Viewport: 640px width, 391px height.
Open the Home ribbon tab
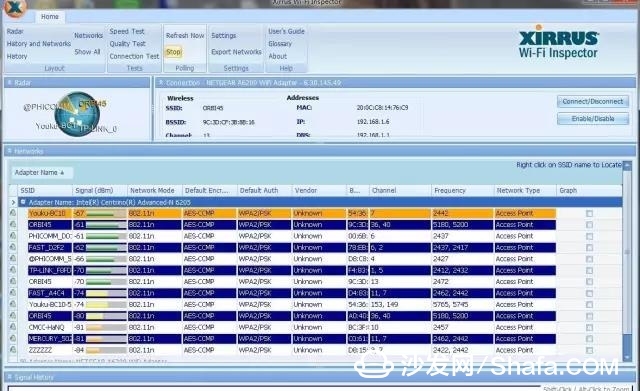coord(50,17)
